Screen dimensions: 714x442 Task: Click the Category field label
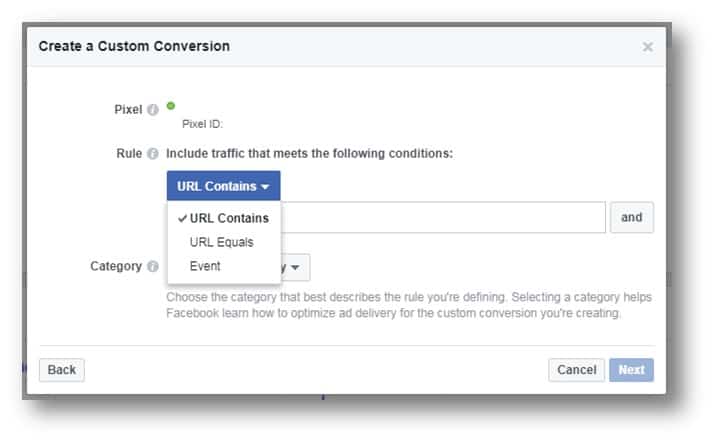116,266
